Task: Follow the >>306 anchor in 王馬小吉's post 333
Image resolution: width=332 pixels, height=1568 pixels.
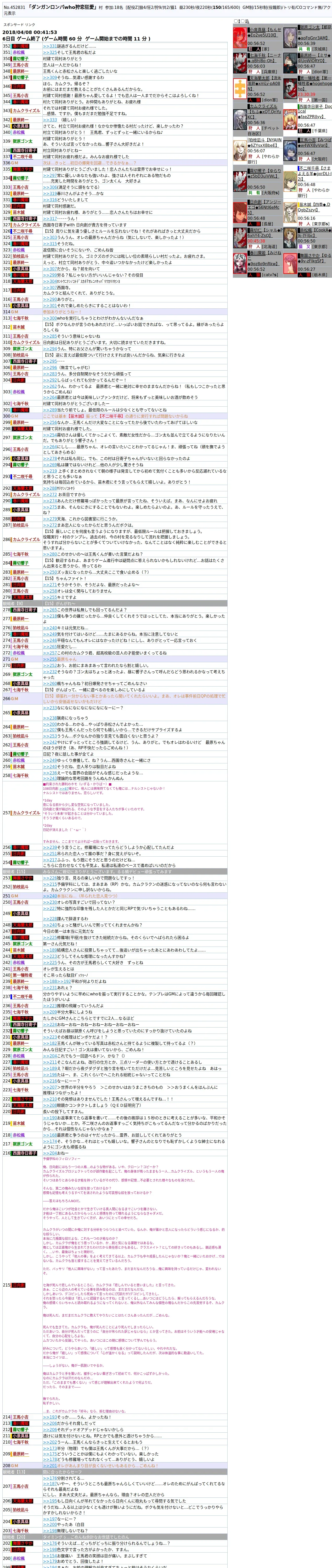Action: pos(49,187)
